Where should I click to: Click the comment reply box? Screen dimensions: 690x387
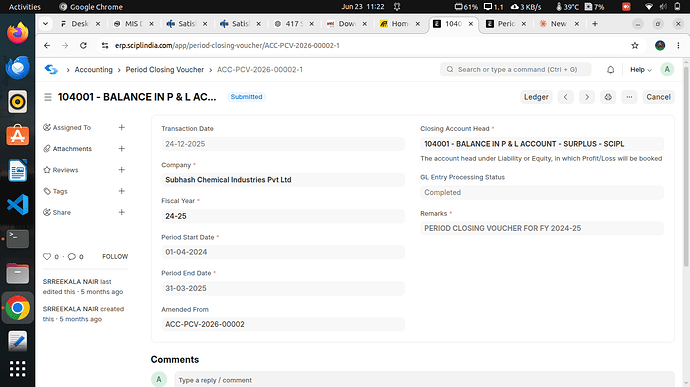coord(424,380)
